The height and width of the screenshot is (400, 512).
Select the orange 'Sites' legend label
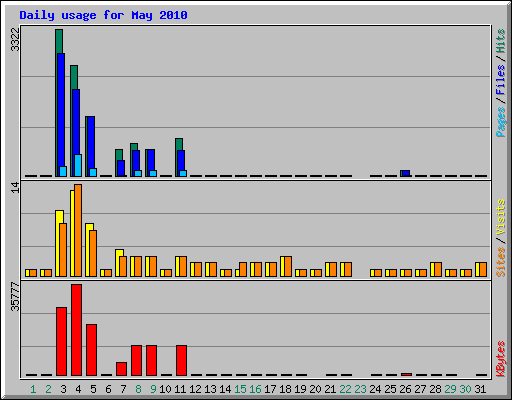coord(500,262)
